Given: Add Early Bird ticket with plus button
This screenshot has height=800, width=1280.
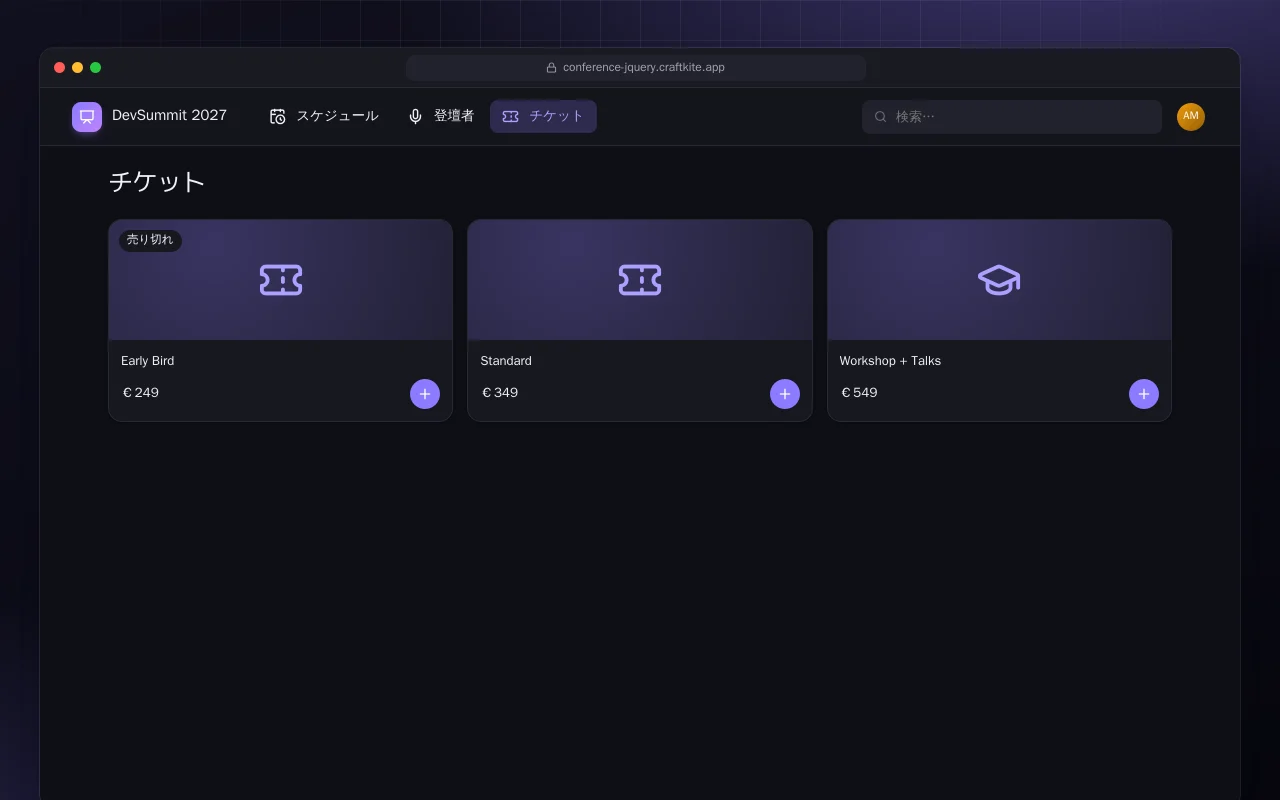Looking at the screenshot, I should 425,394.
